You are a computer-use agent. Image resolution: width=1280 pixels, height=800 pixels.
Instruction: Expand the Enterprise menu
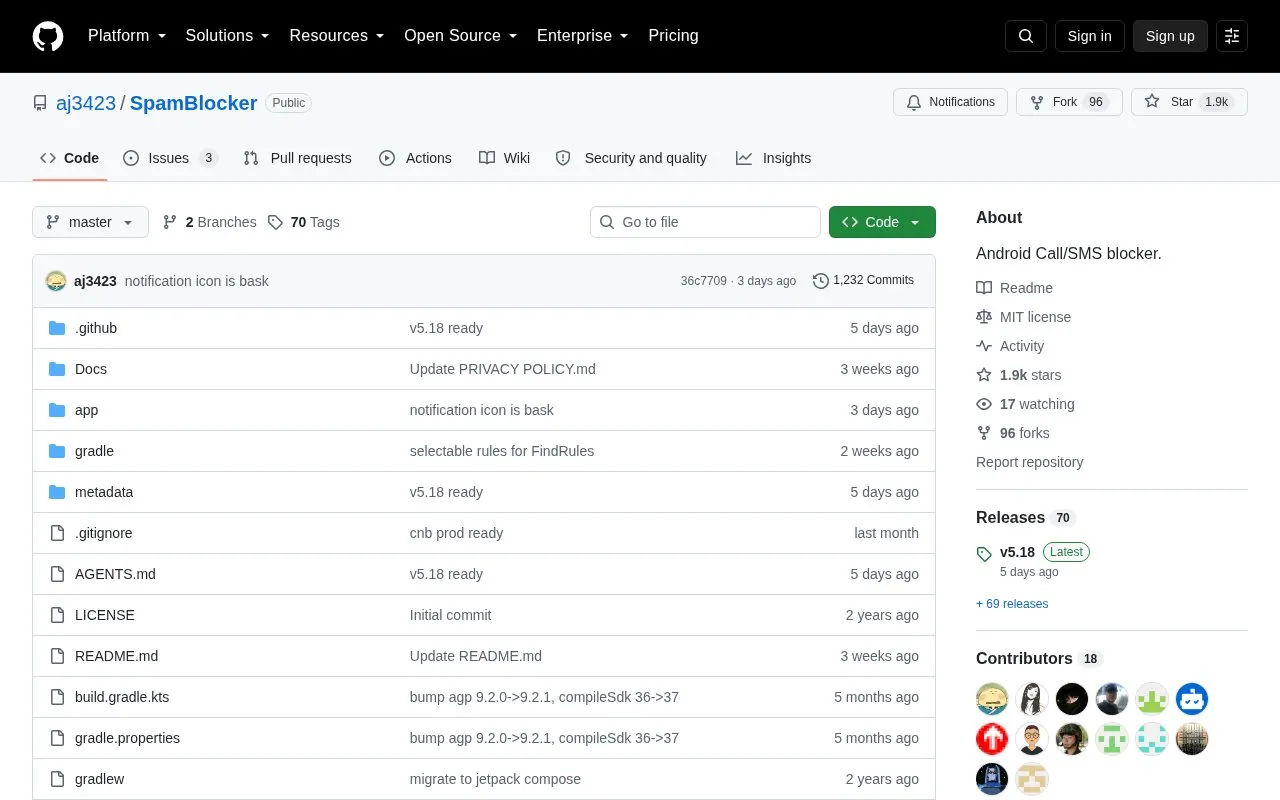(x=583, y=36)
